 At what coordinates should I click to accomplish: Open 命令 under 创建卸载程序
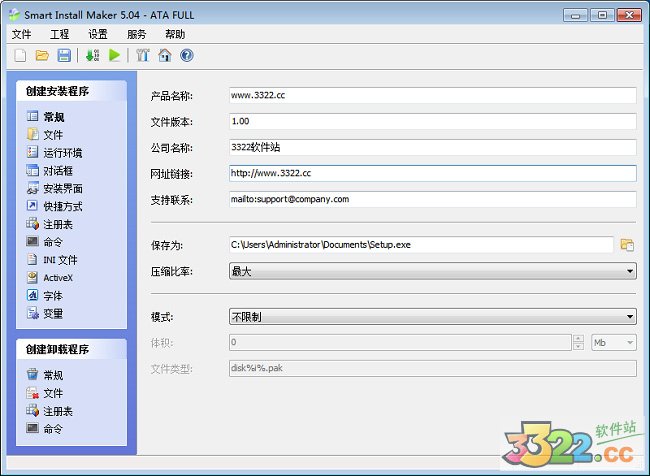tap(53, 428)
